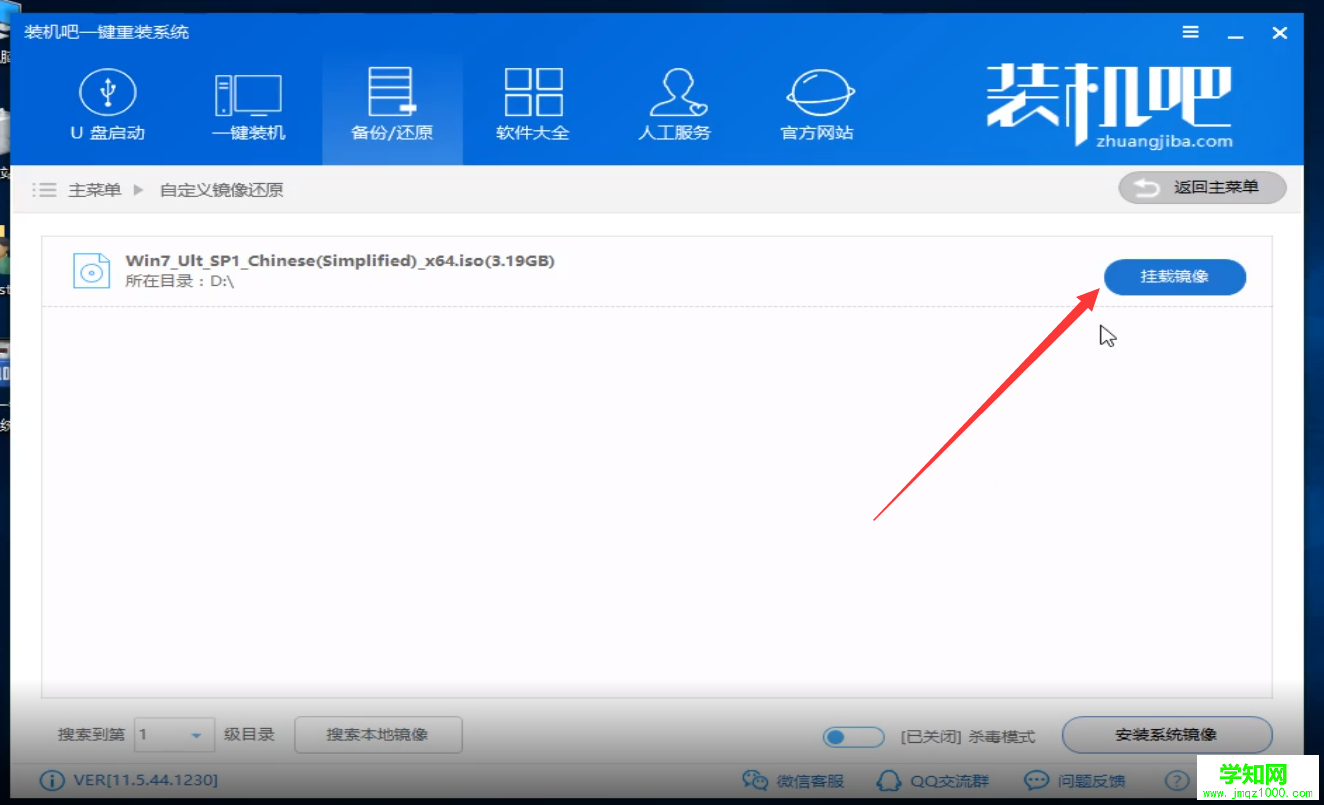The height and width of the screenshot is (805, 1324).
Task: Click the version info icon beside VER[11.5.44.1230]
Action: (x=51, y=780)
